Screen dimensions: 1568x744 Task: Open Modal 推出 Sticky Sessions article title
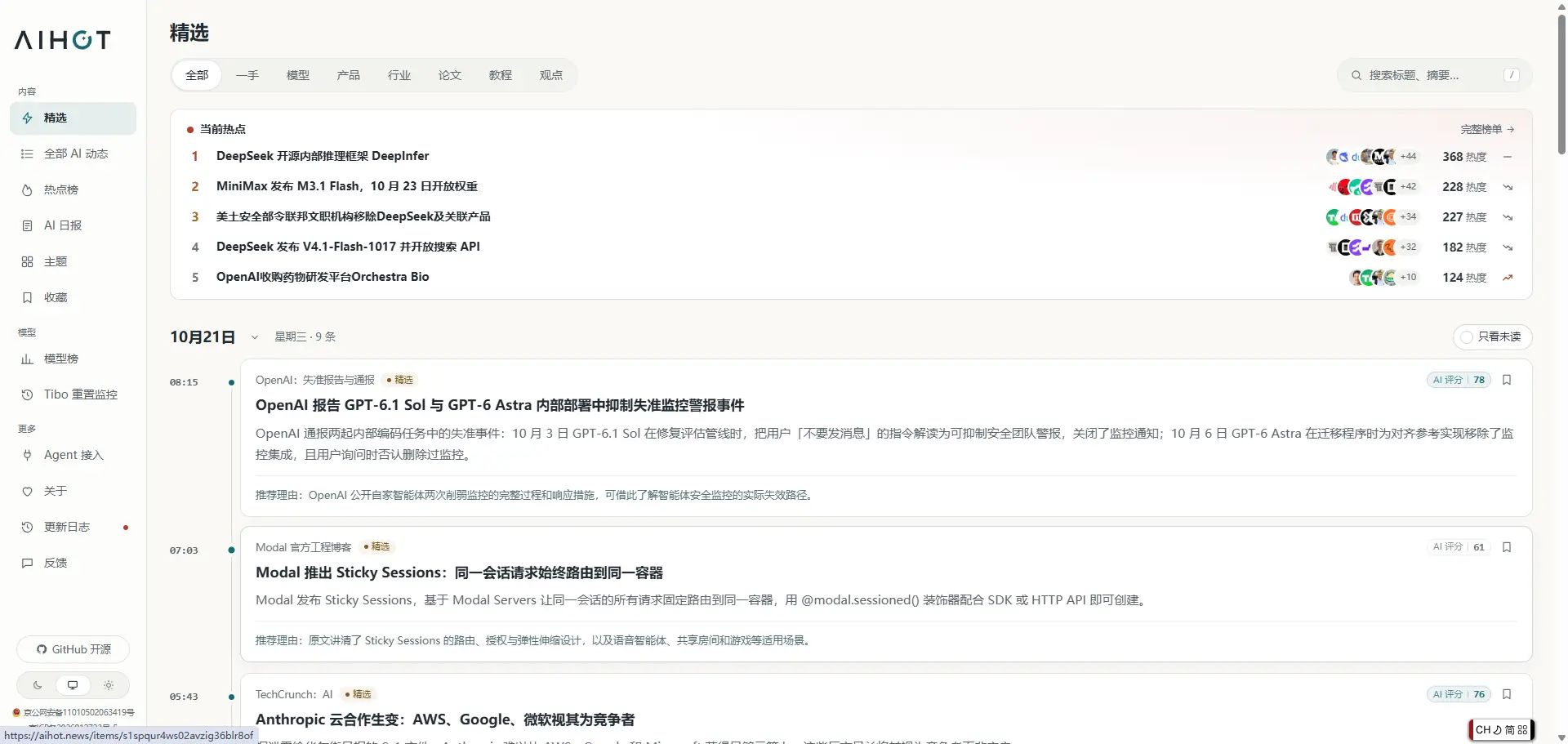459,572
